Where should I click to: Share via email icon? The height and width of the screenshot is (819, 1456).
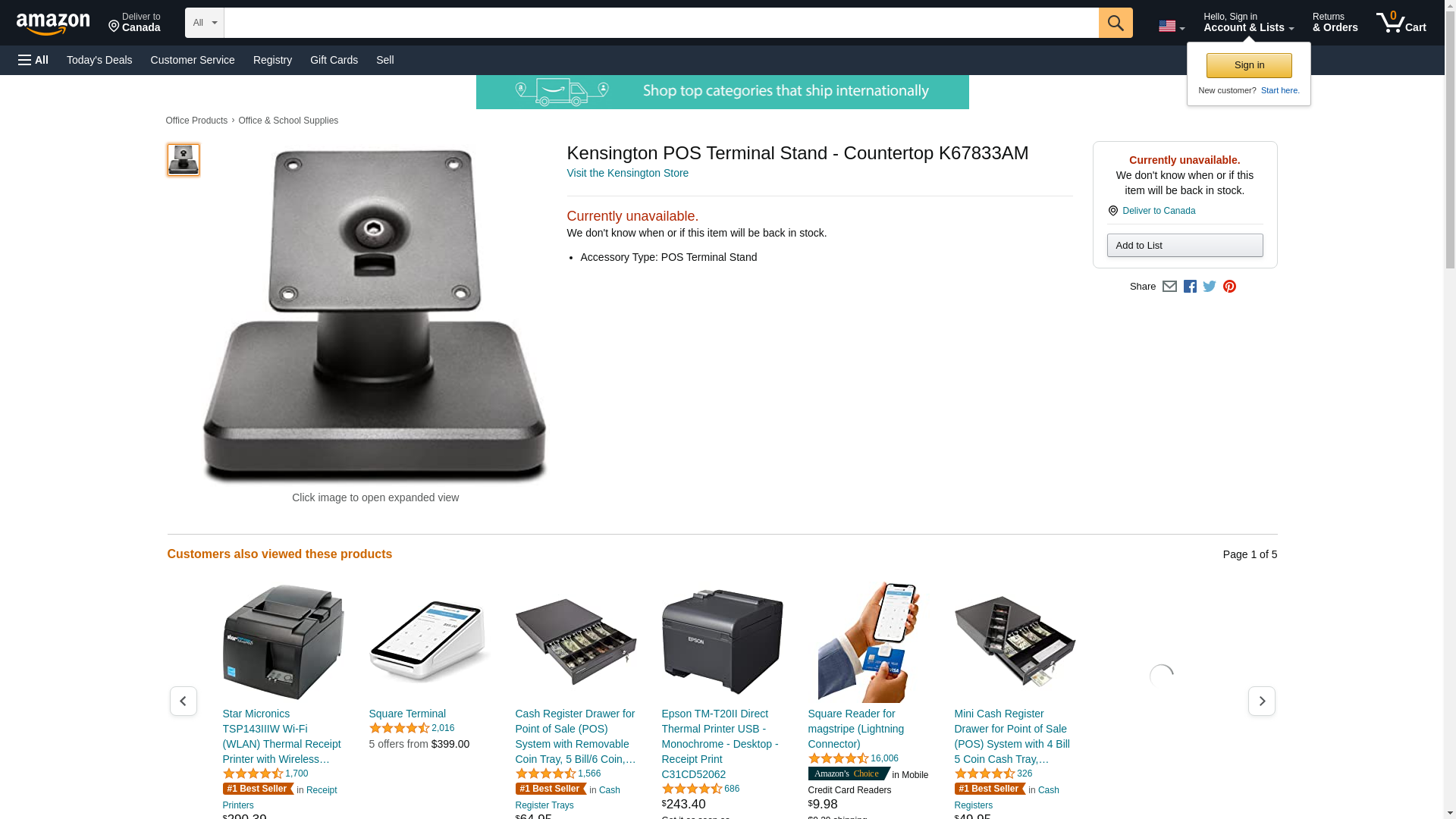[x=1169, y=287]
